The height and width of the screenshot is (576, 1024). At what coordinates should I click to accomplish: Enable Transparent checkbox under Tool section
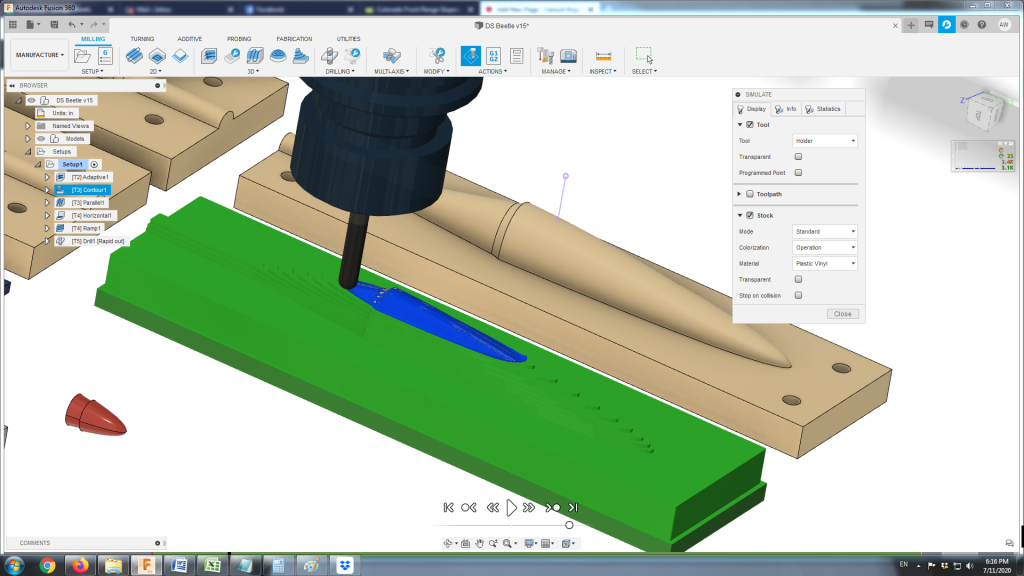(x=798, y=157)
